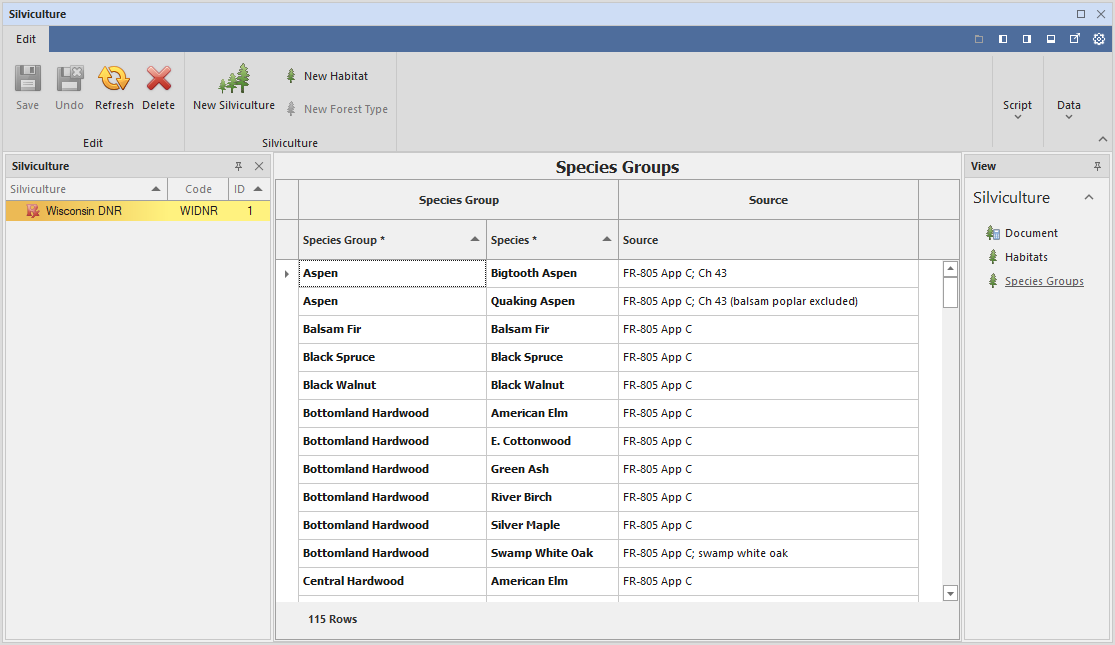Sort the Silviculture column in left panel
The width and height of the screenshot is (1115, 645).
tap(86, 189)
